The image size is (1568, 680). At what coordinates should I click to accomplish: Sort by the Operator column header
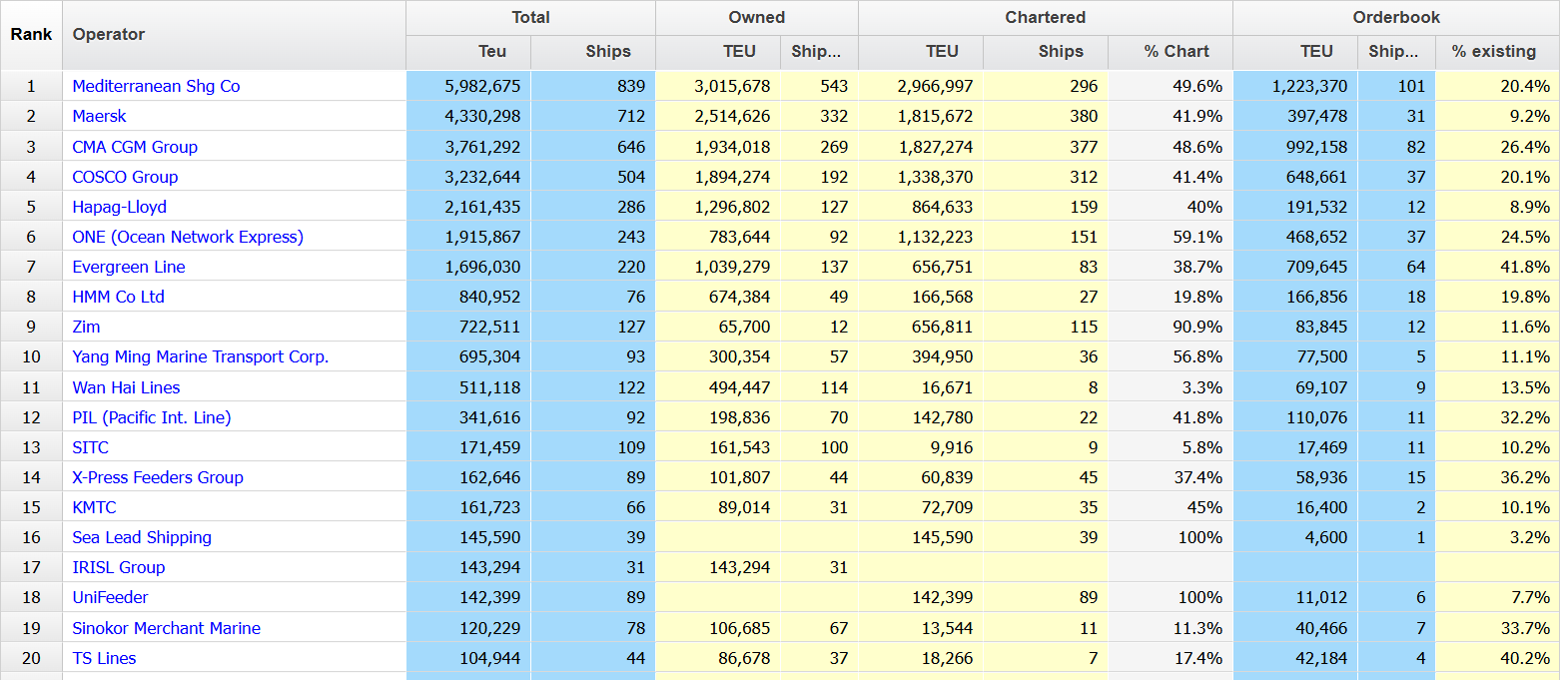[234, 35]
